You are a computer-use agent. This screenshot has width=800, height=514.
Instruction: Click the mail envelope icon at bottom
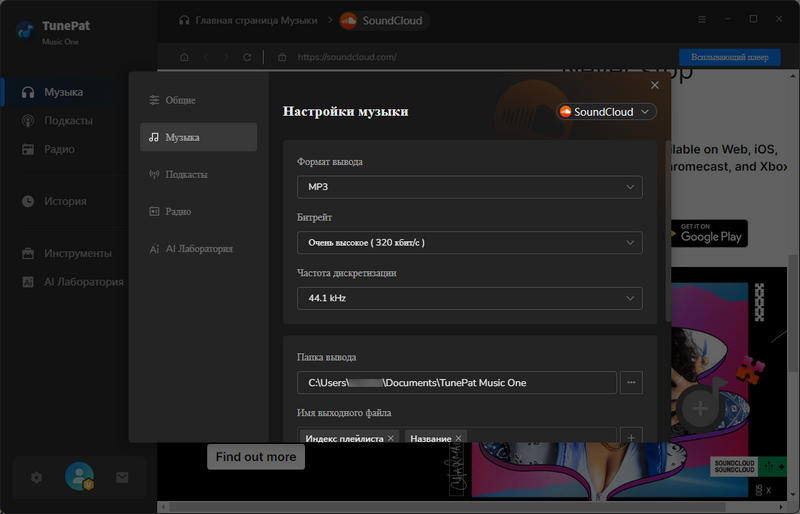(122, 478)
